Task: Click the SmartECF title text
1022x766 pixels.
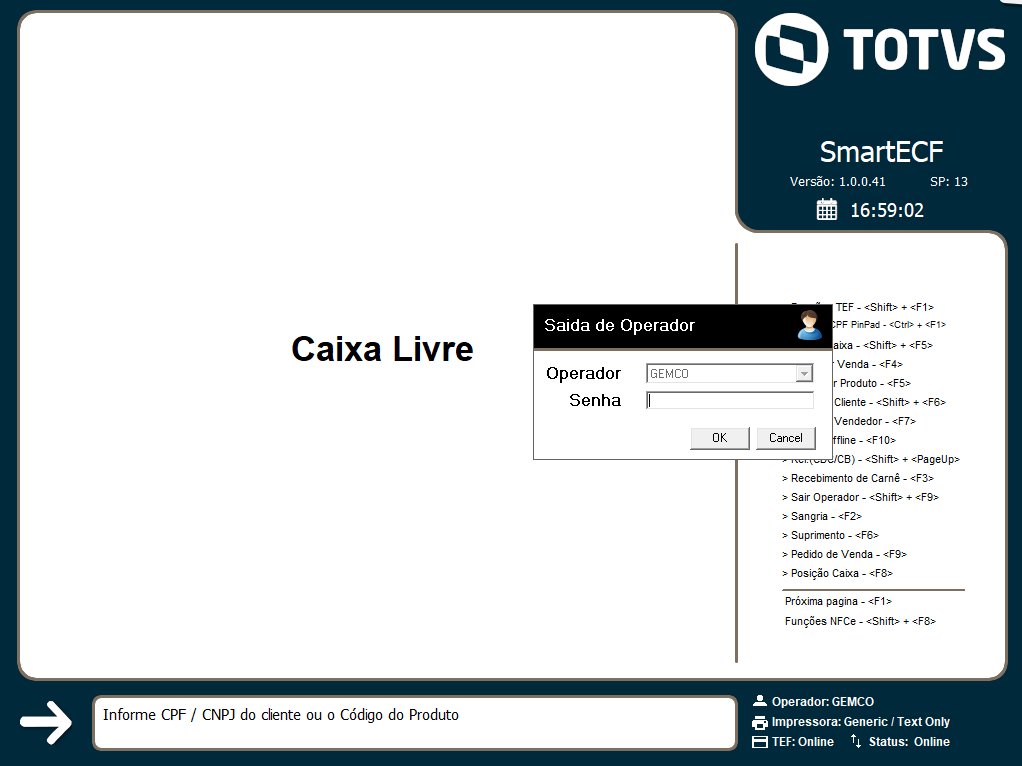Action: (881, 152)
